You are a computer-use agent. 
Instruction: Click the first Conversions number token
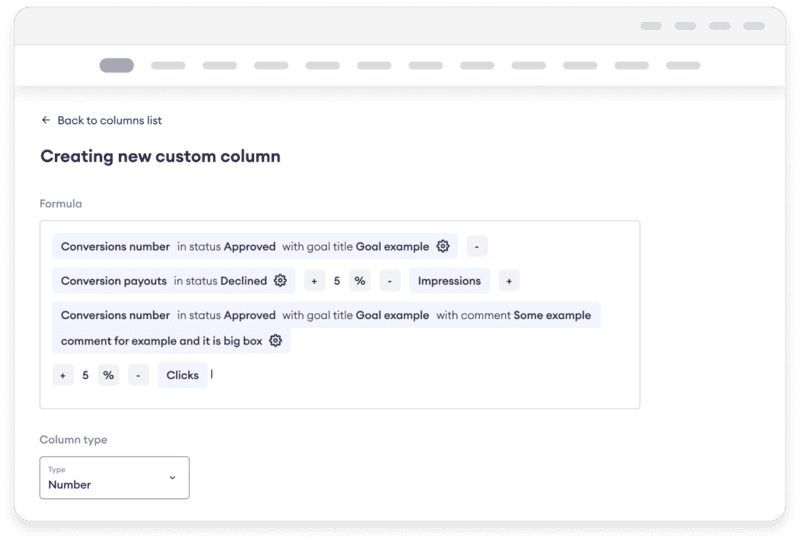click(x=115, y=246)
